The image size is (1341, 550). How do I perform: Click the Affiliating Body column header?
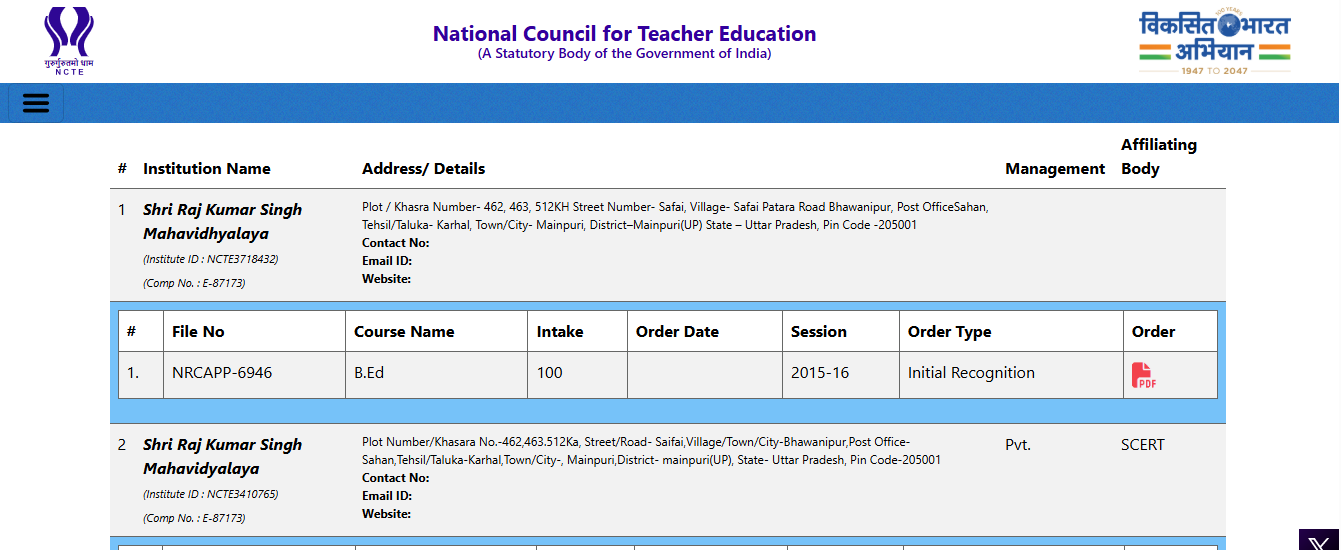tap(1158, 156)
